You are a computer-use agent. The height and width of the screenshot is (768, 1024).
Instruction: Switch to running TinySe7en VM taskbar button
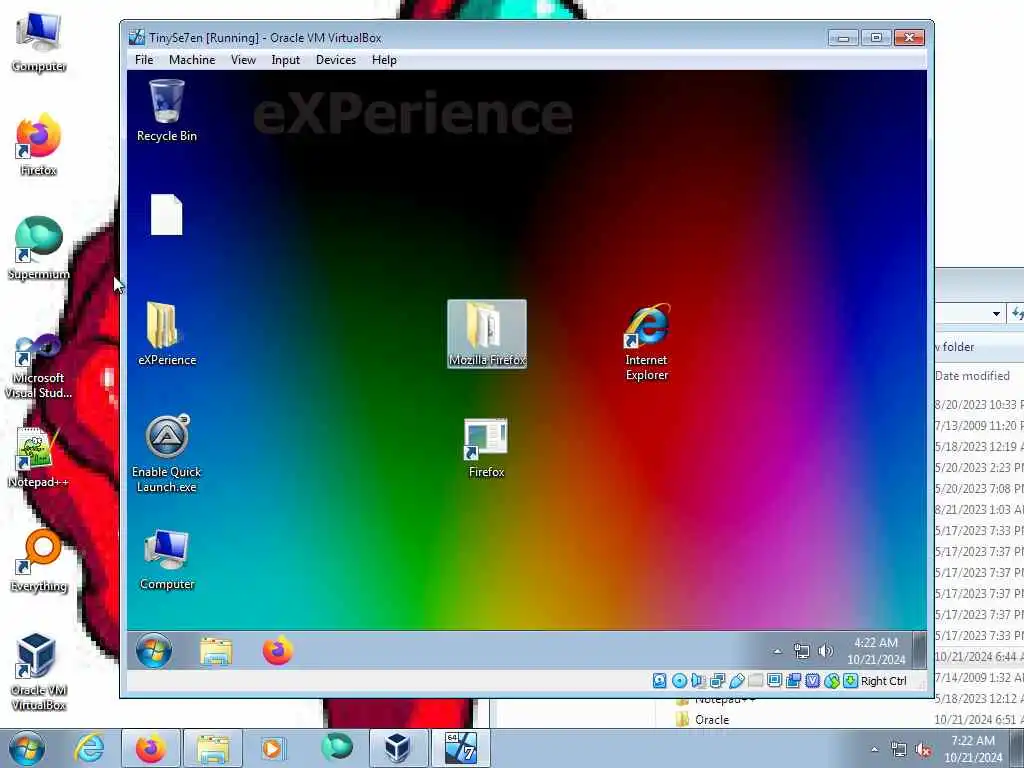(x=460, y=748)
